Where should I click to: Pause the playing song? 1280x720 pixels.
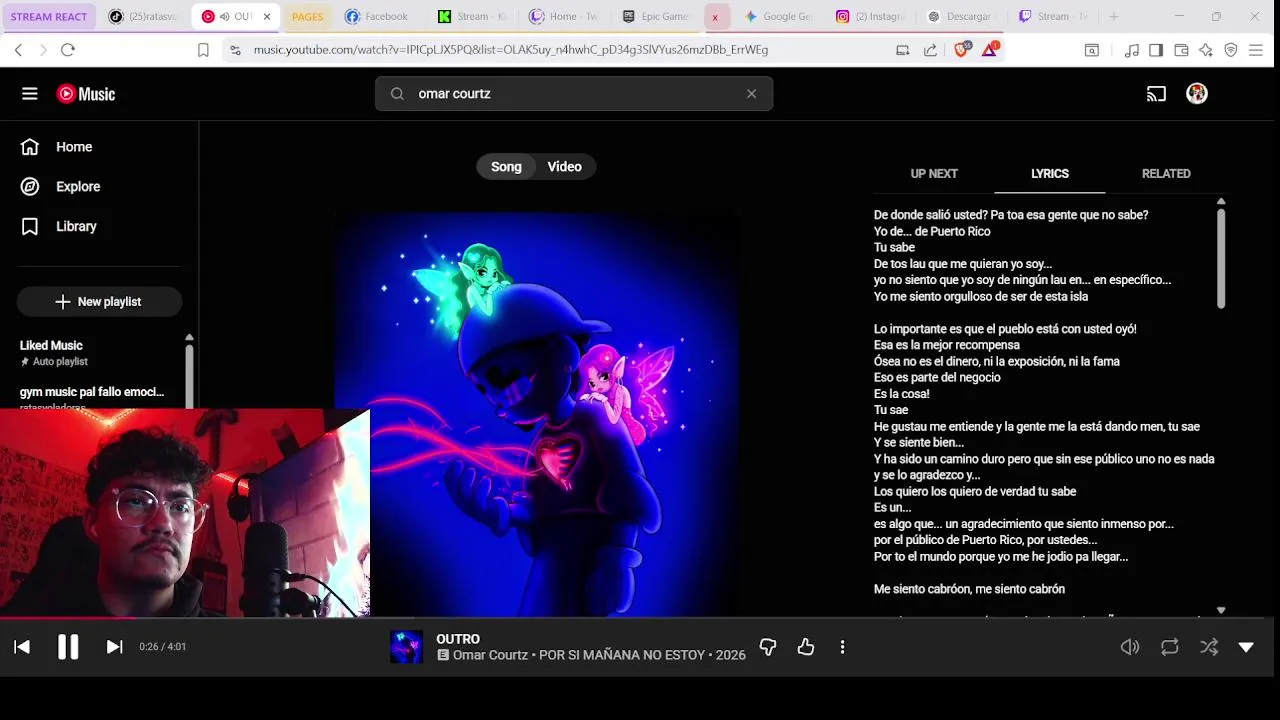pos(68,647)
